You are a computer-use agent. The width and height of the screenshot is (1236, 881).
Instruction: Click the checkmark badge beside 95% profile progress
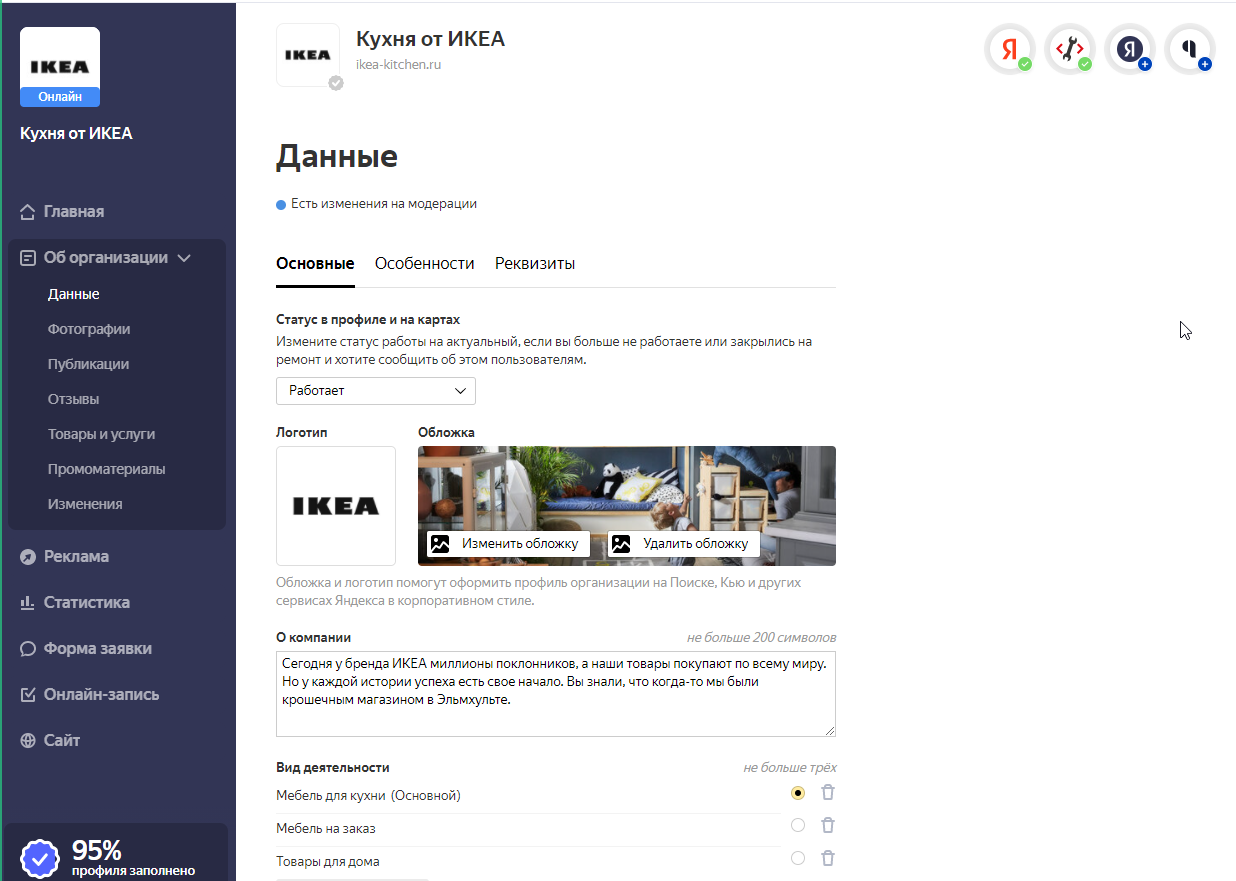pos(40,858)
